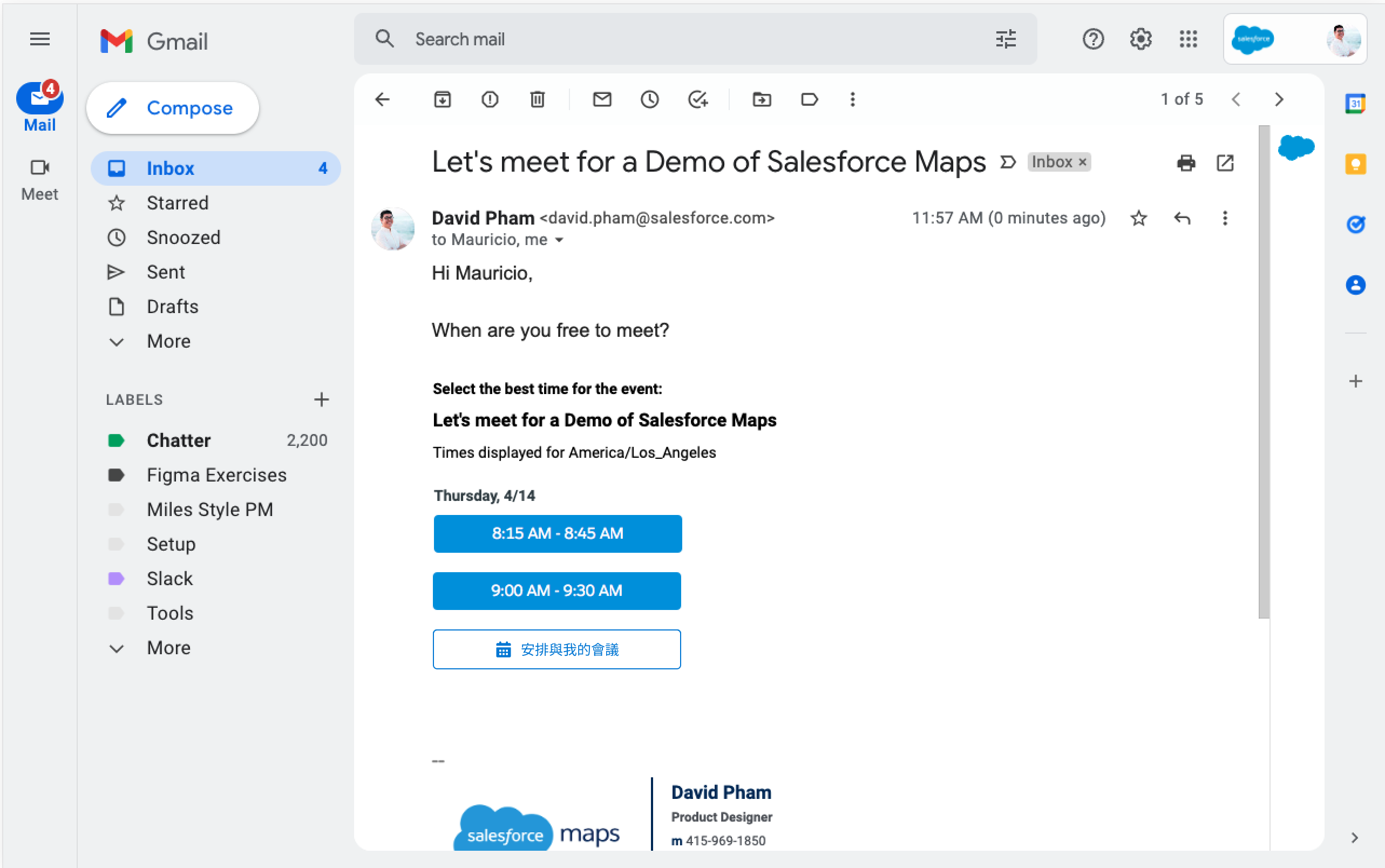
Task: Open the Salesforce side panel cloud icon
Action: [1296, 147]
